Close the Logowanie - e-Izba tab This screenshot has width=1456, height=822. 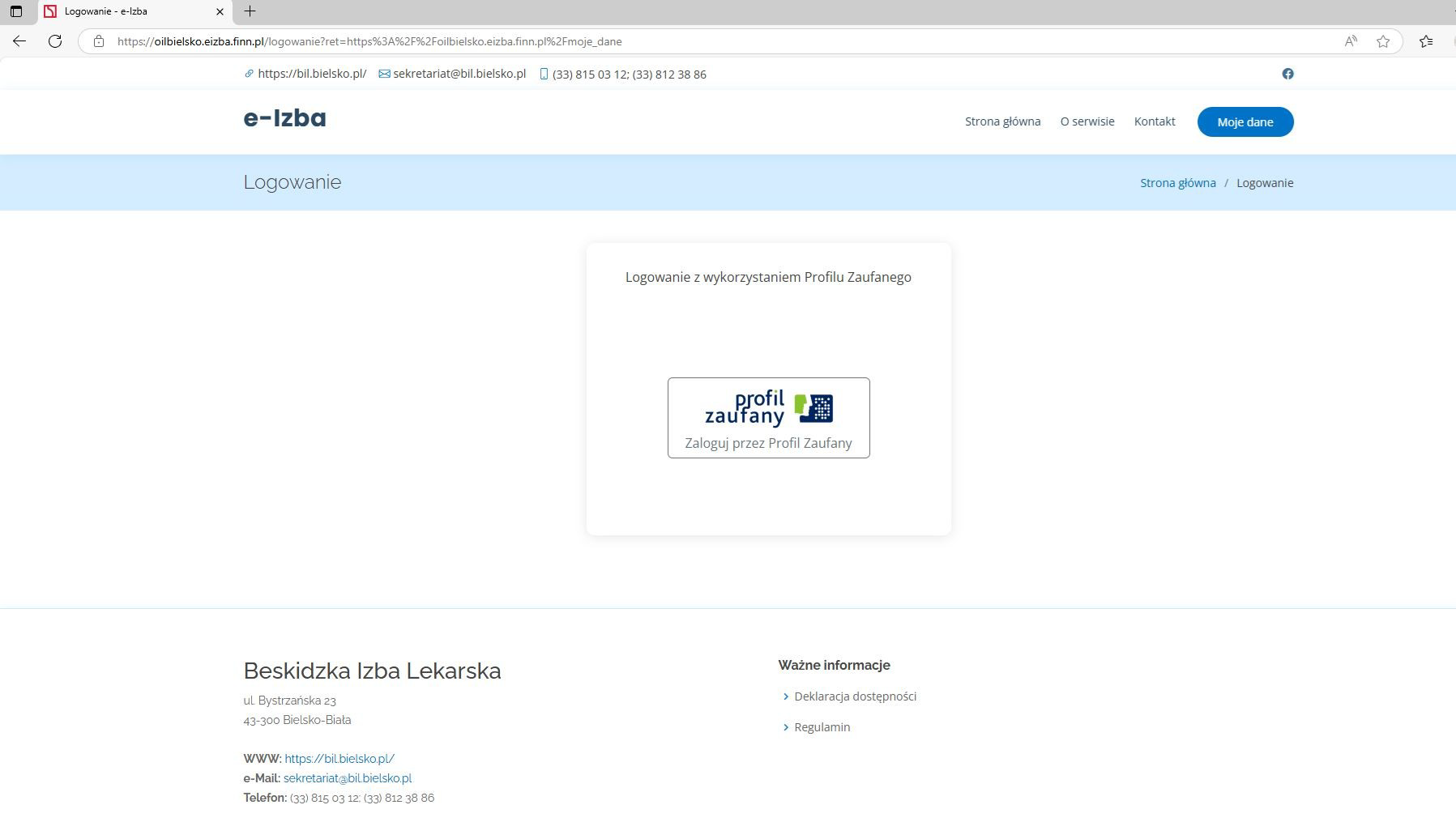[x=220, y=11]
